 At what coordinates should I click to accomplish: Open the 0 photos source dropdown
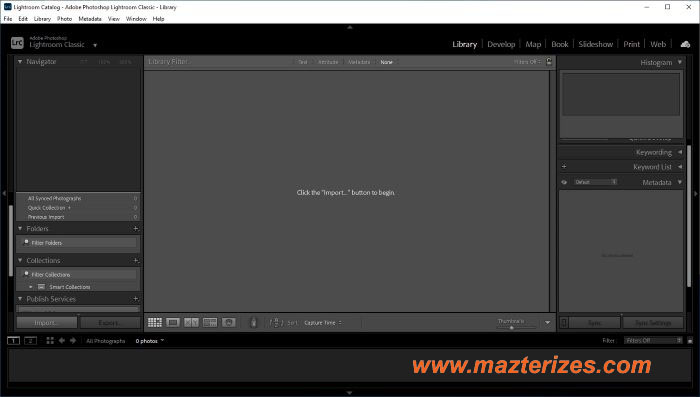point(150,341)
